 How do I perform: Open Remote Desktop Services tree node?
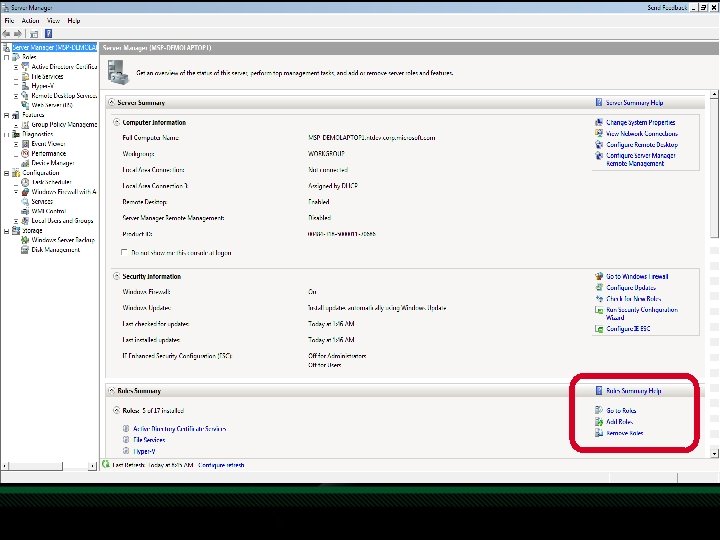click(x=64, y=96)
